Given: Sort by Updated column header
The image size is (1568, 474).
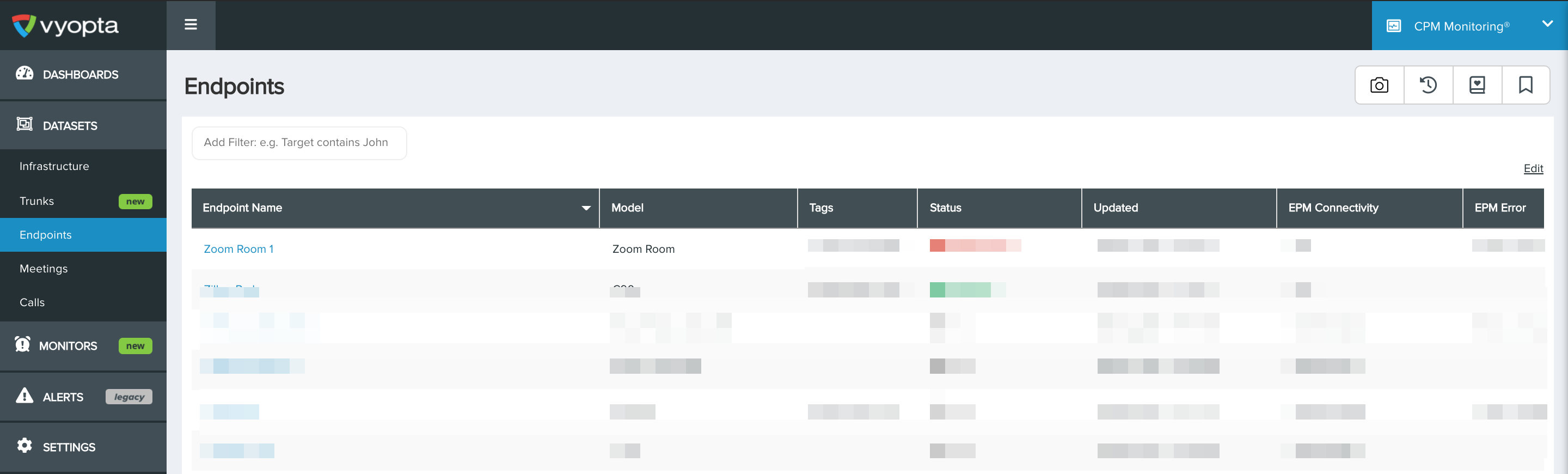Looking at the screenshot, I should (x=1178, y=208).
